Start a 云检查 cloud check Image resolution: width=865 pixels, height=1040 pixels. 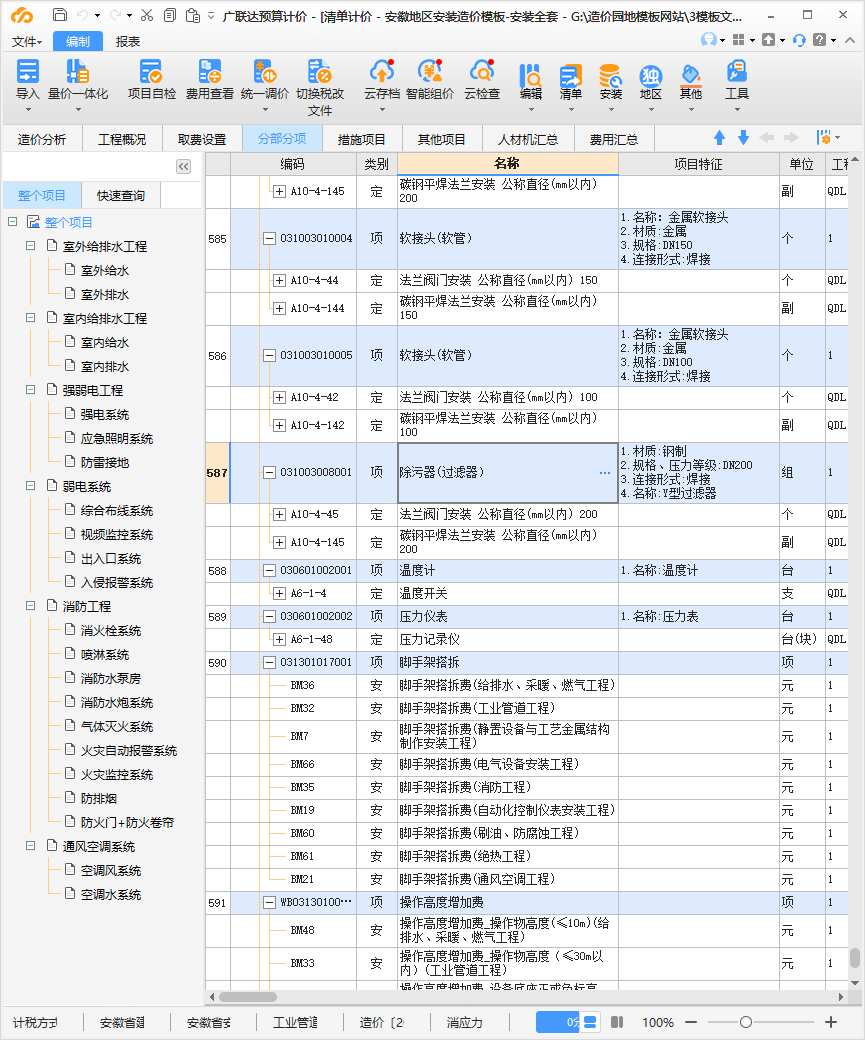coord(483,80)
